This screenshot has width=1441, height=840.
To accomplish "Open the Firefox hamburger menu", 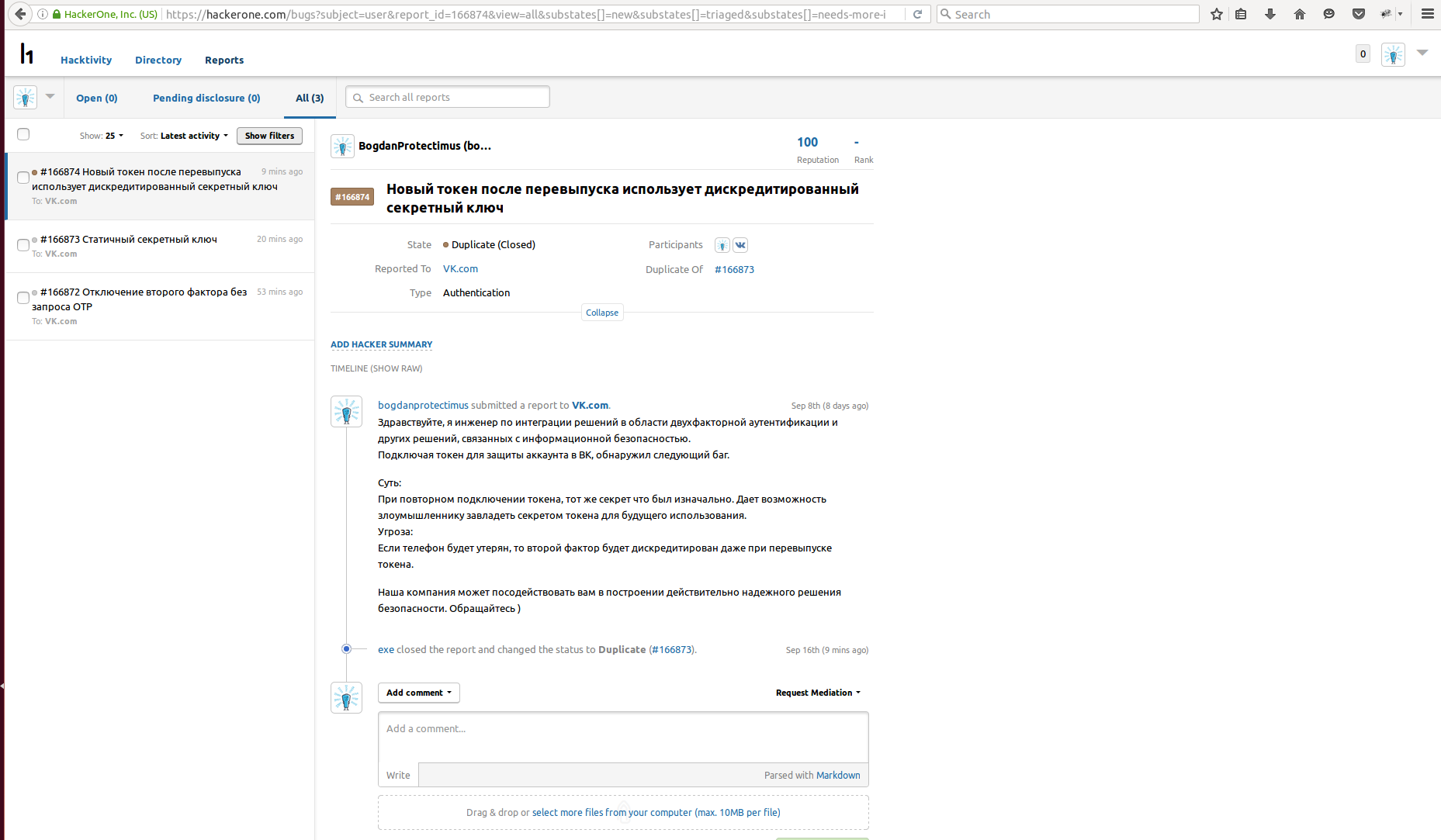I will pos(1427,14).
